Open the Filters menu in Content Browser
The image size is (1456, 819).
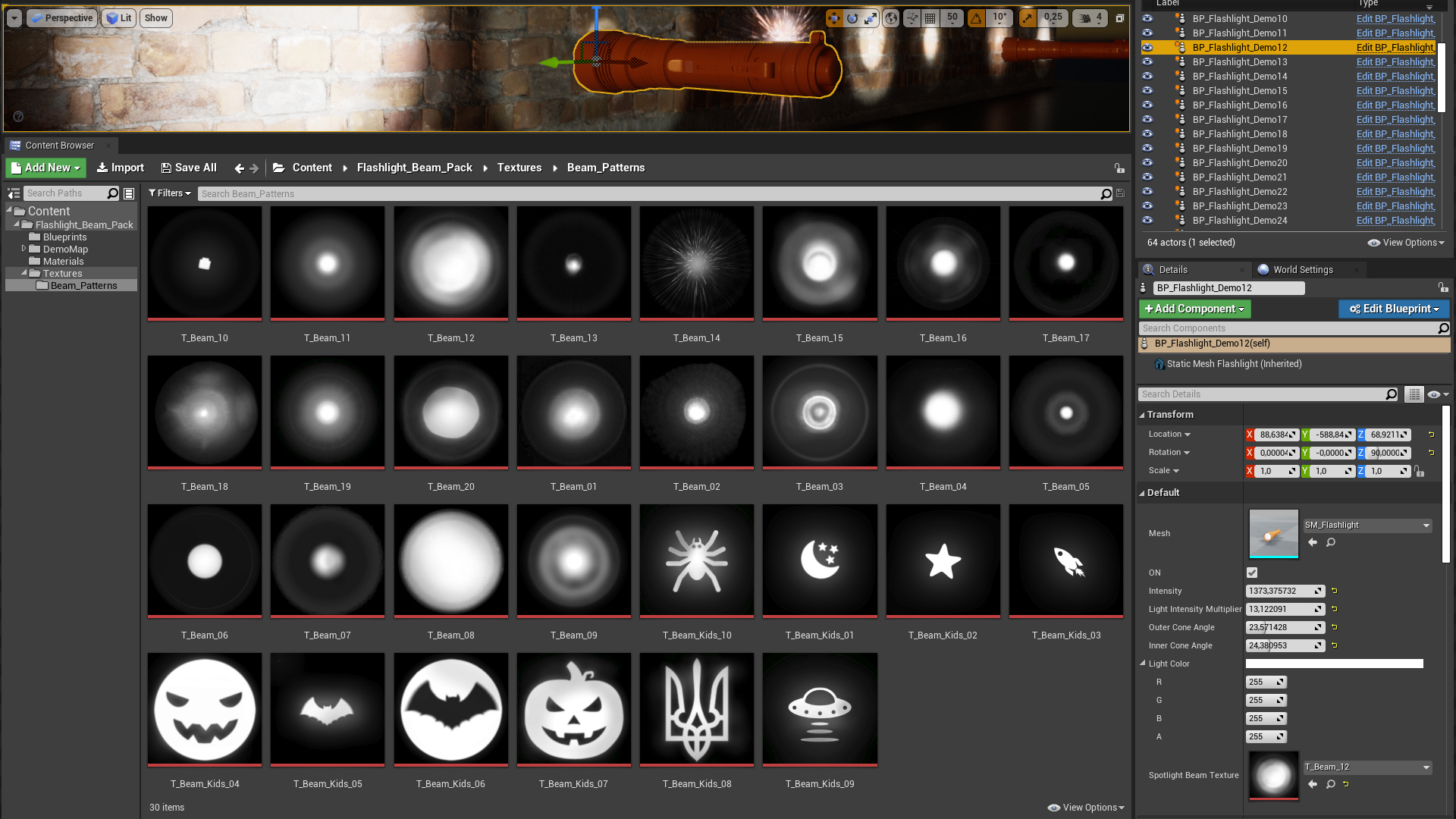coord(170,193)
